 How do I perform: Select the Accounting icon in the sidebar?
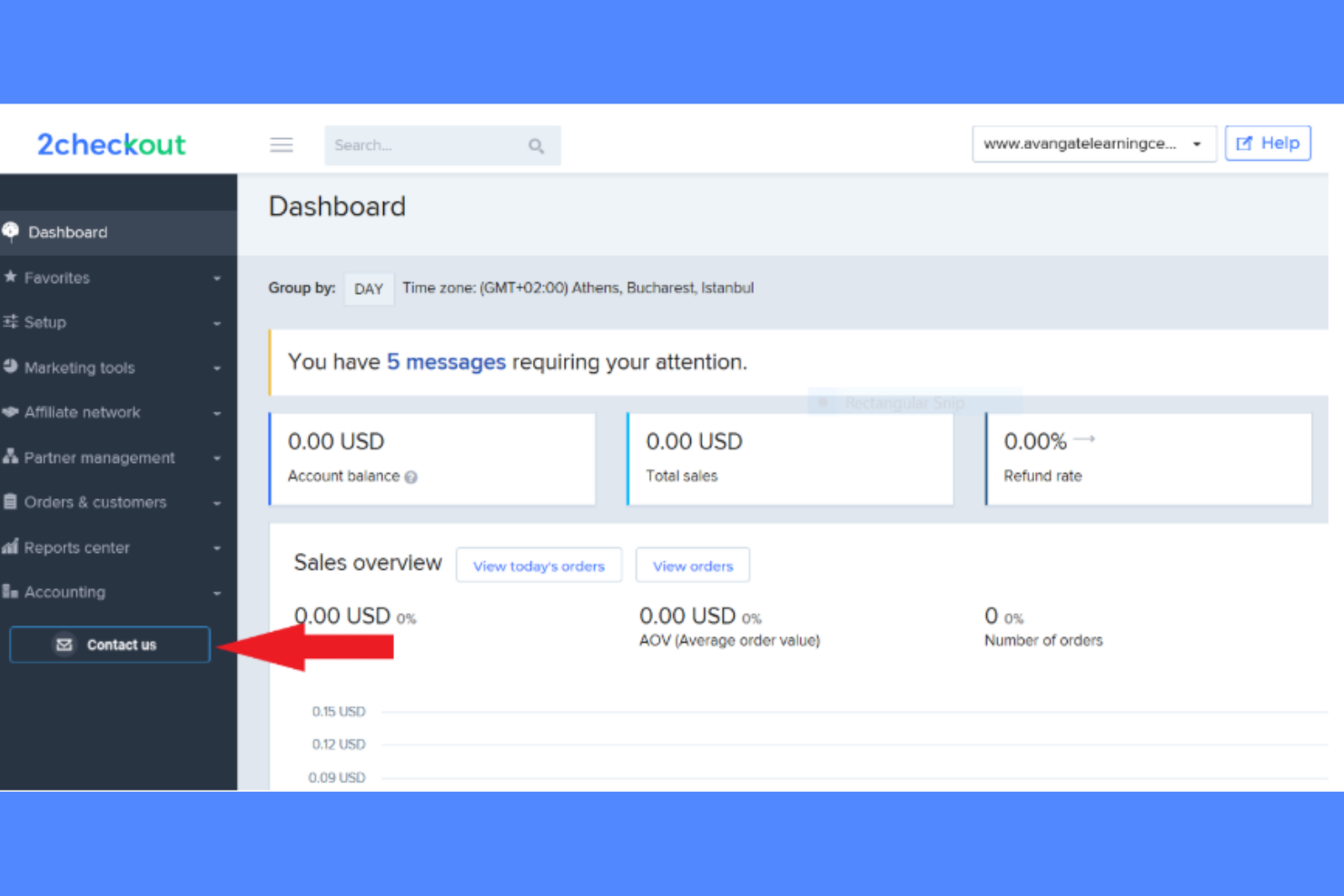(x=12, y=591)
